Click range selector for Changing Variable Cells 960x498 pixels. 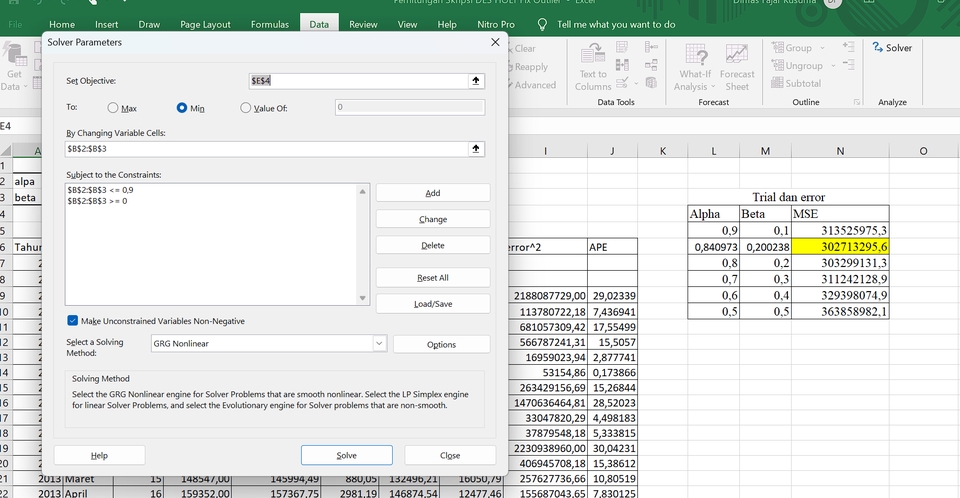point(476,149)
